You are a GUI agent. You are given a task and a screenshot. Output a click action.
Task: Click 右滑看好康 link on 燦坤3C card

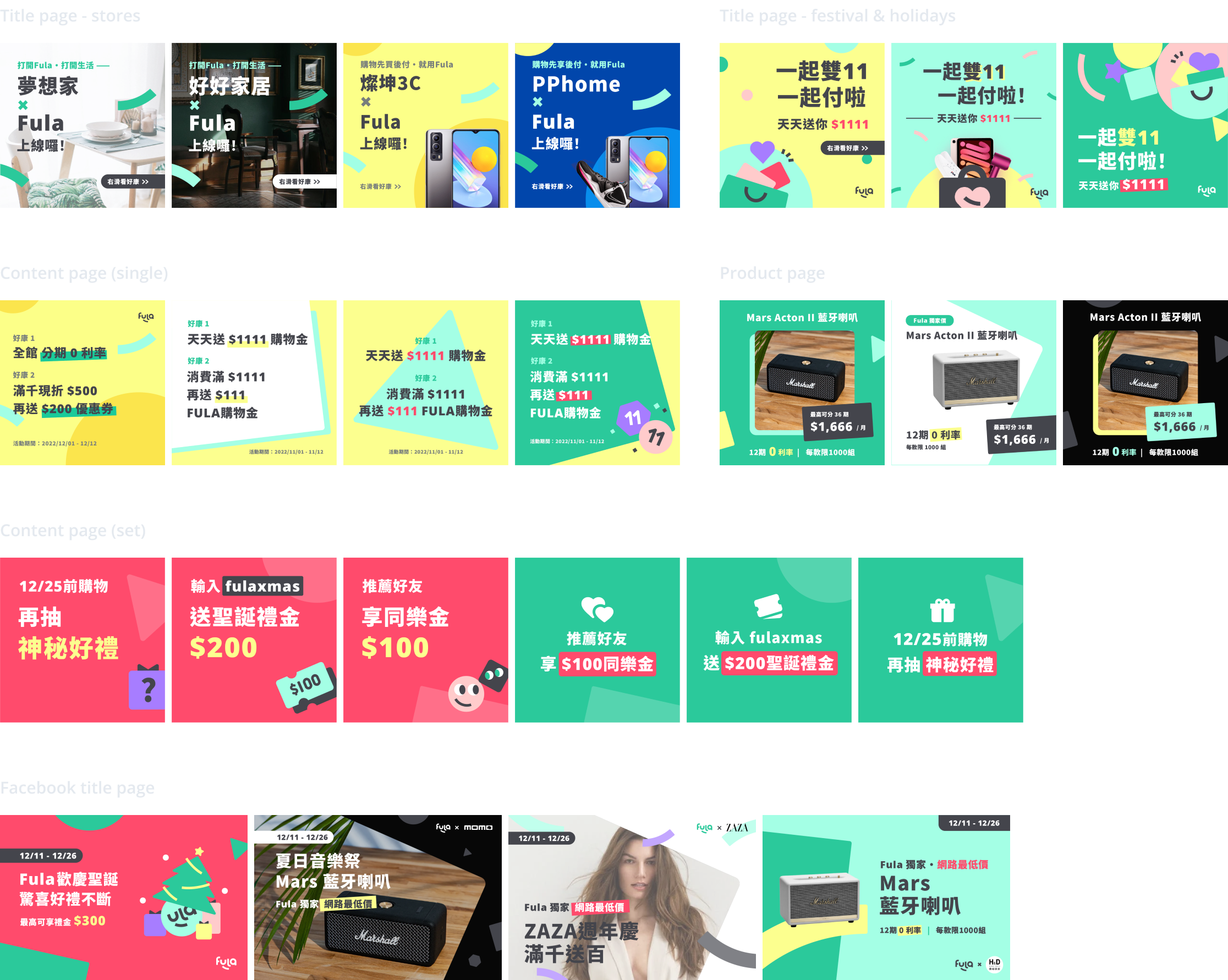[381, 186]
